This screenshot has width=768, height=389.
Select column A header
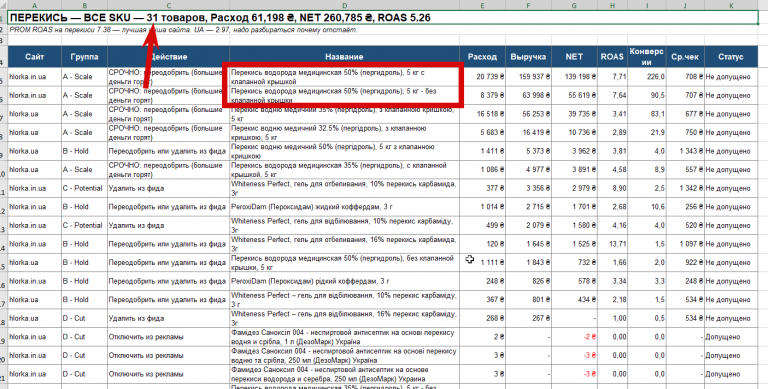35,6
